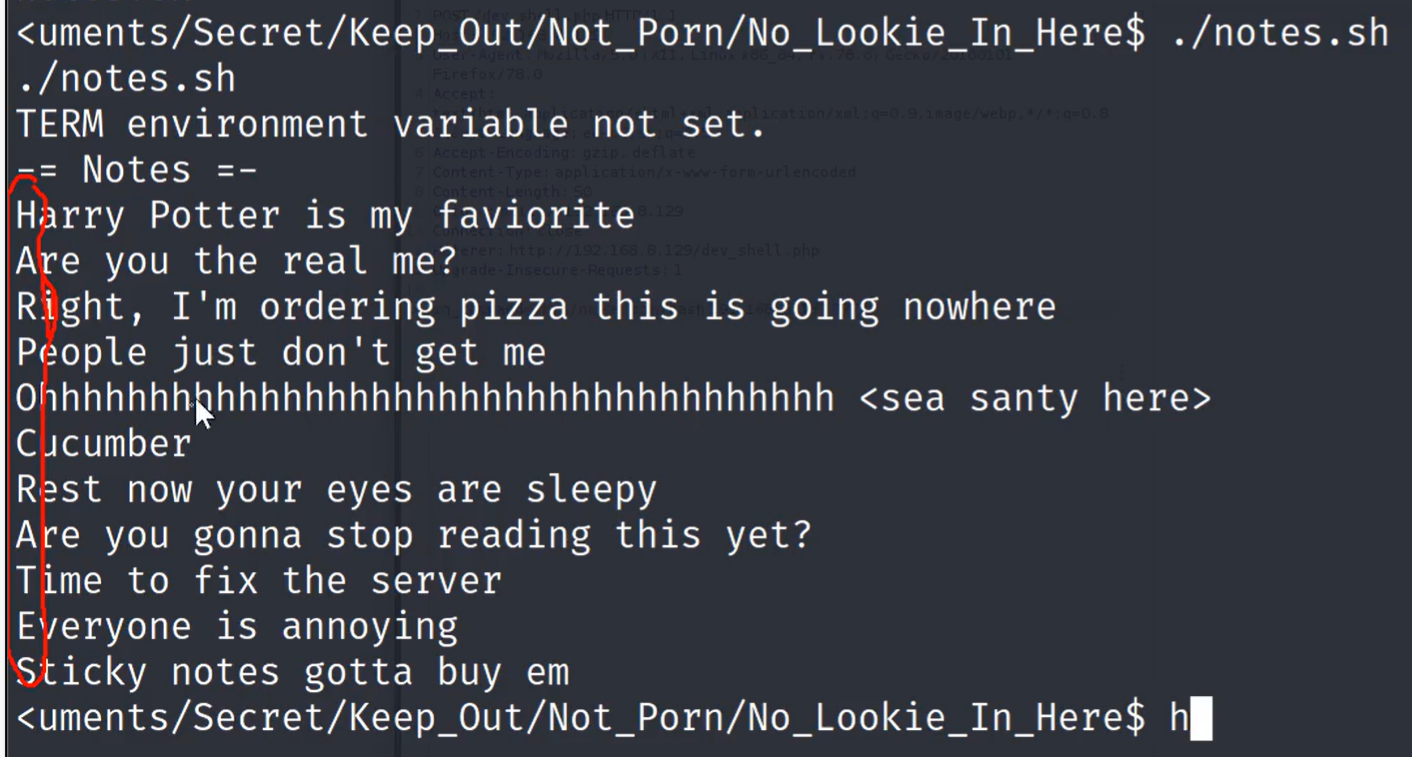1412x757 pixels.
Task: Click the "Harry Potter is my faviorite" line
Action: 325,216
